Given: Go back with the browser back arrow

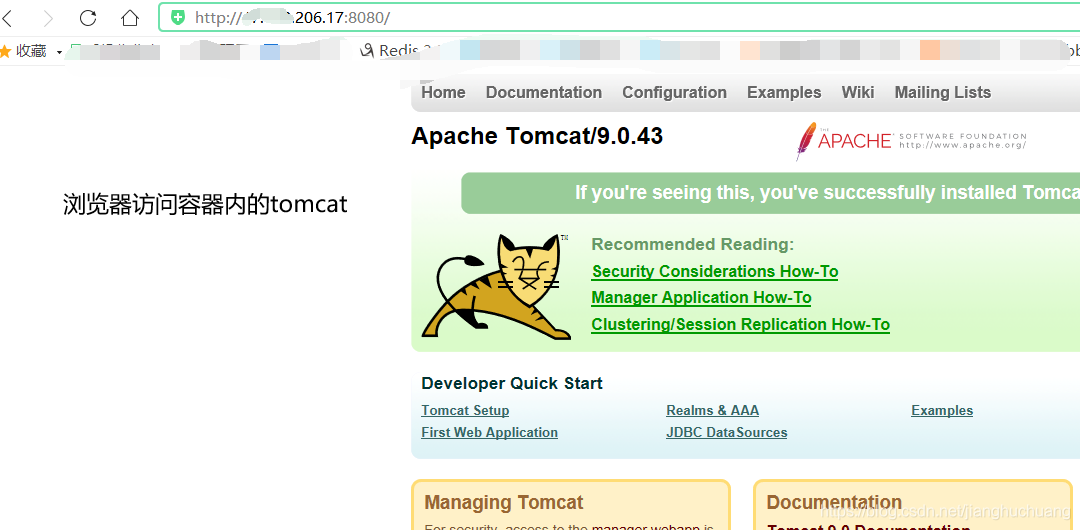Looking at the screenshot, I should [x=8, y=18].
